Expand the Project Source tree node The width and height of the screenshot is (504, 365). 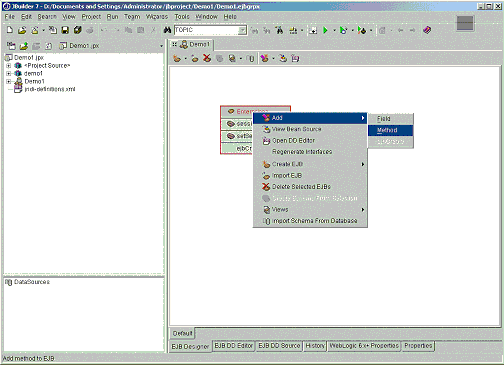point(9,66)
